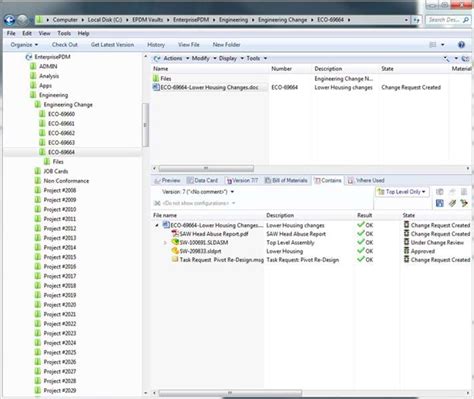
Task: Open the Help menu
Action: pos(83,33)
